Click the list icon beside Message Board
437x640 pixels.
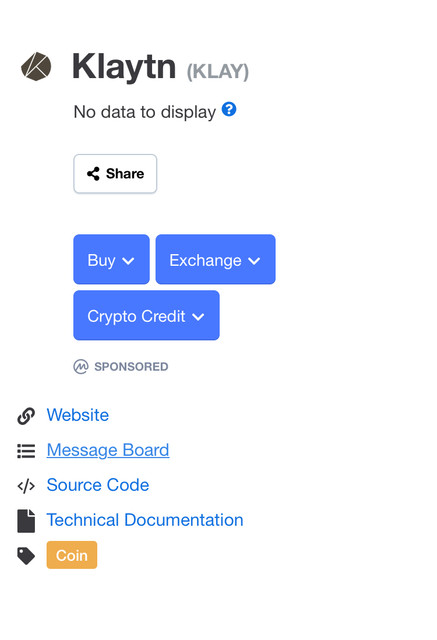[x=26, y=451]
